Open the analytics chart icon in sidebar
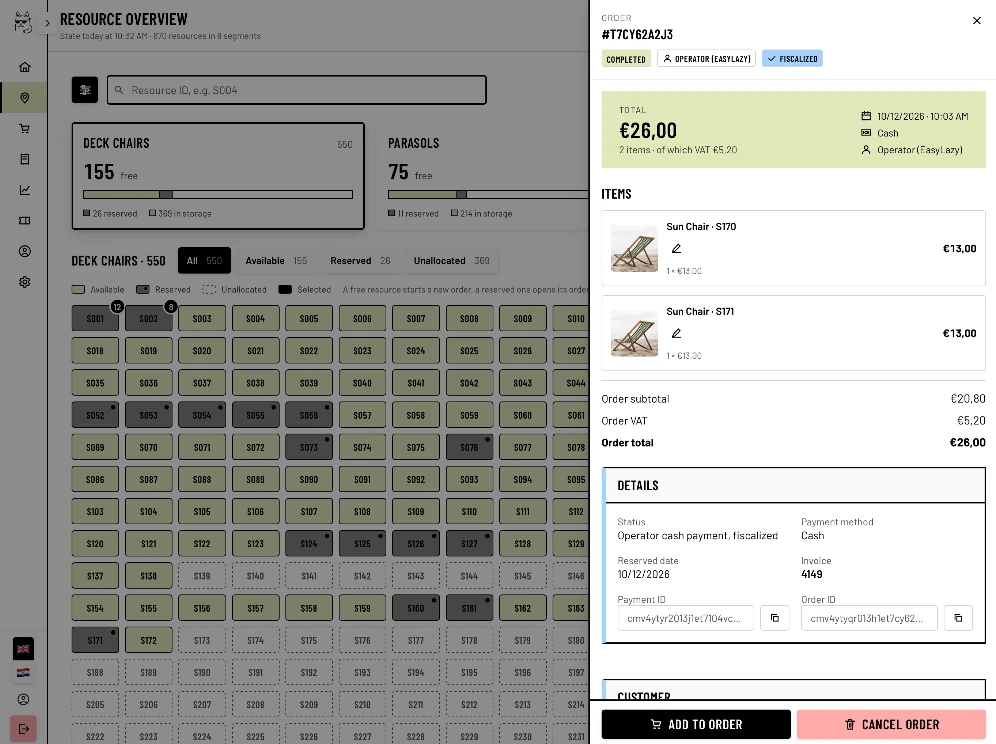Image resolution: width=996 pixels, height=744 pixels. click(x=25, y=190)
